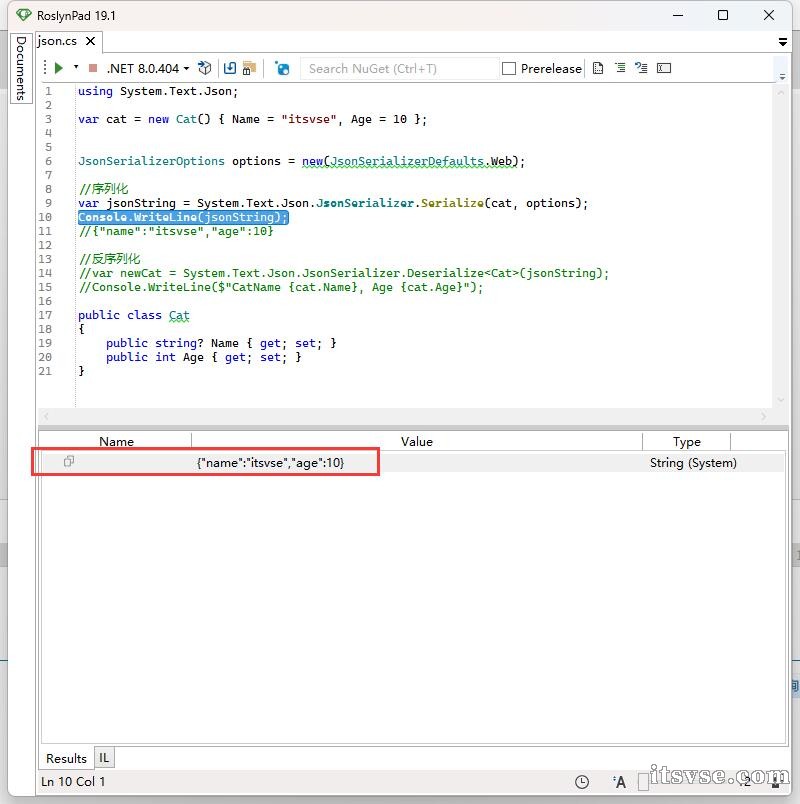Click the RoslynPad gem logo icon

pyautogui.click(x=24, y=15)
